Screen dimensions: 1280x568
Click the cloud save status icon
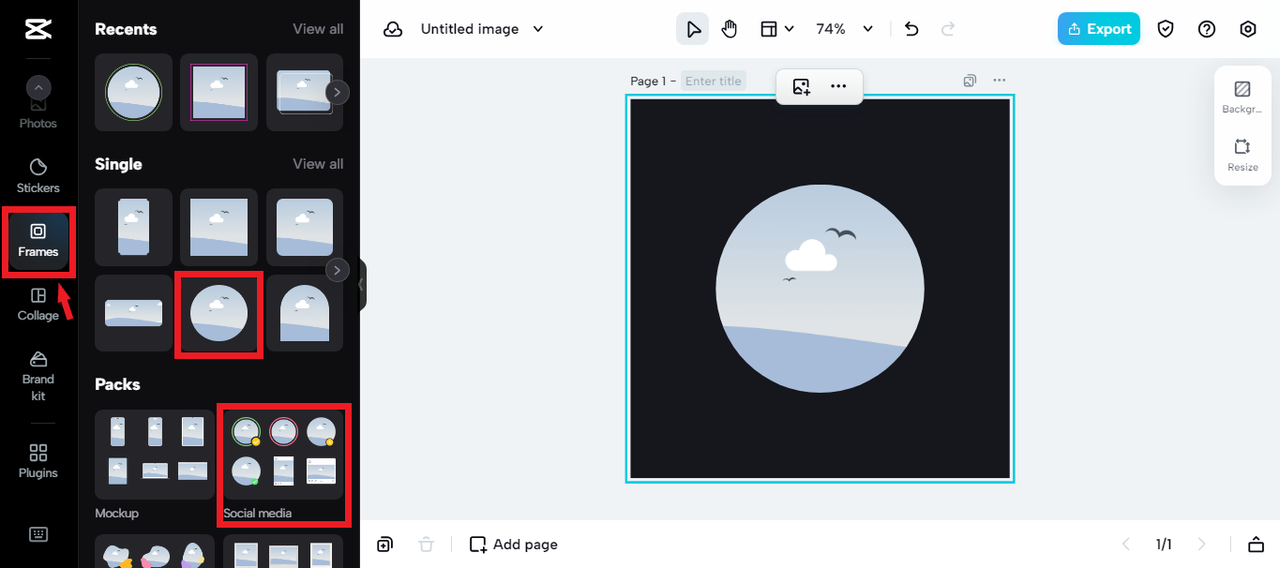pos(394,29)
